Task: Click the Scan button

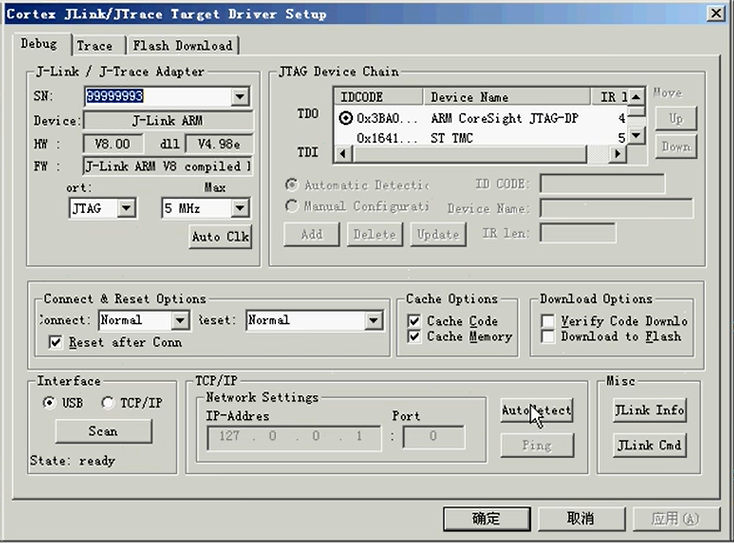Action: [x=103, y=431]
